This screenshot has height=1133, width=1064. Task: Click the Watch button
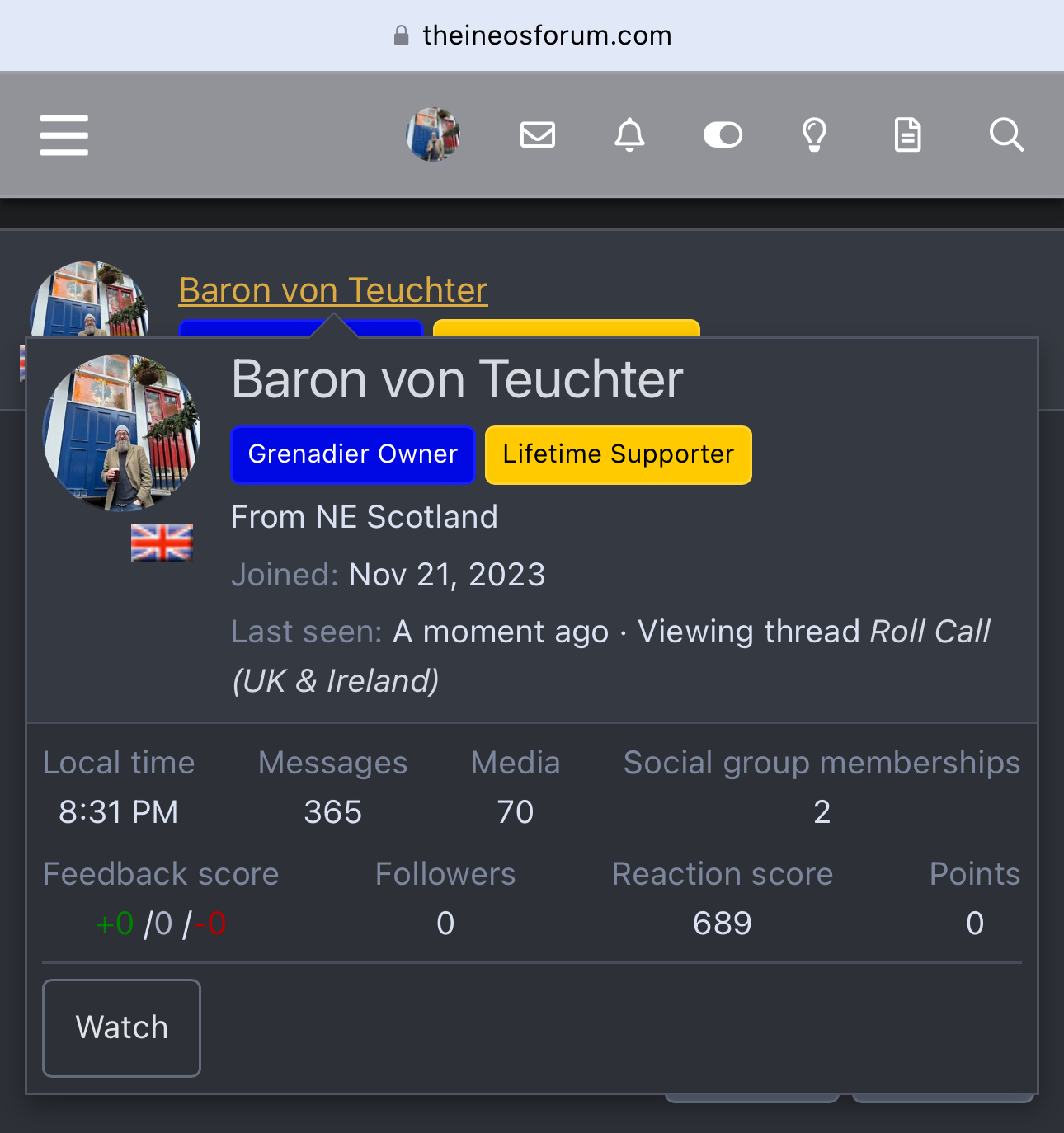coord(121,1027)
